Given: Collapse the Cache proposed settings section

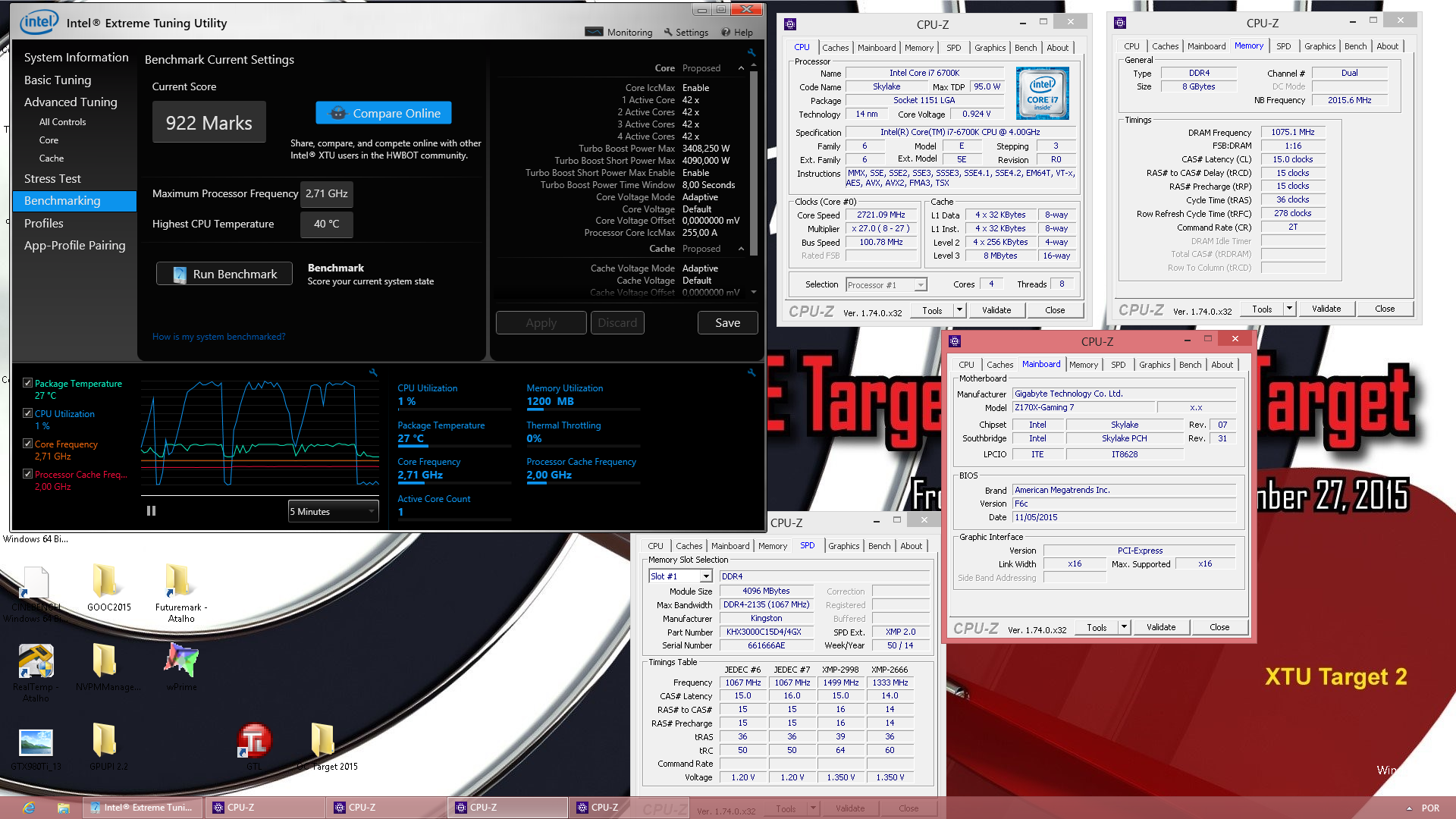Looking at the screenshot, I should pos(741,249).
